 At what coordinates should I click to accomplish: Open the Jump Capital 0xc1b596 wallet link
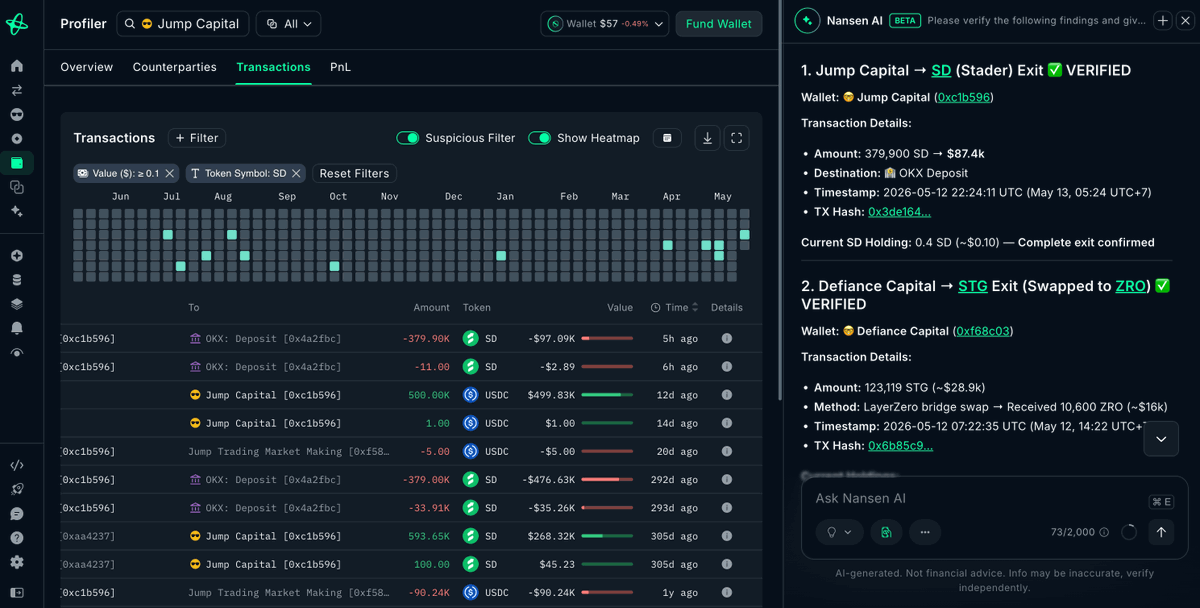[x=964, y=97]
